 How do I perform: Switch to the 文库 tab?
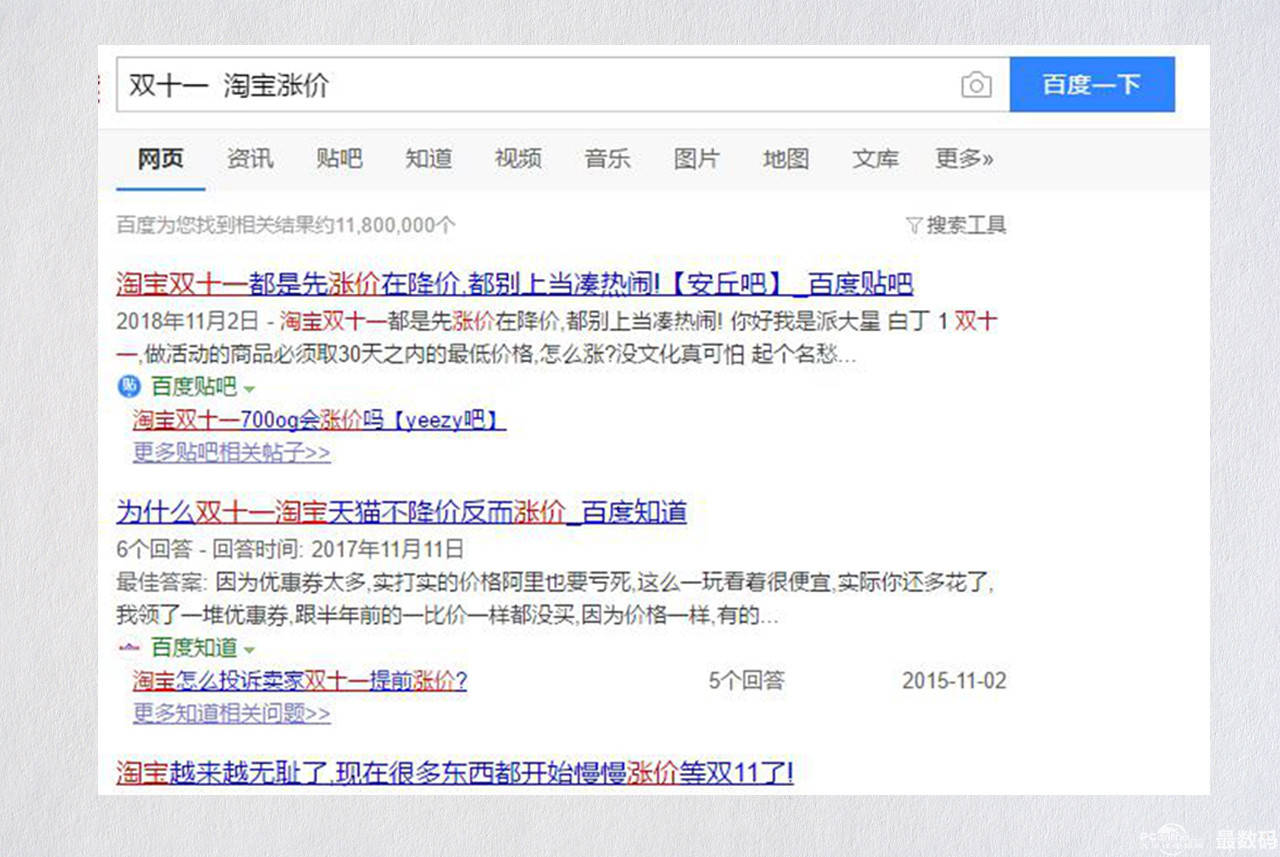(x=876, y=158)
